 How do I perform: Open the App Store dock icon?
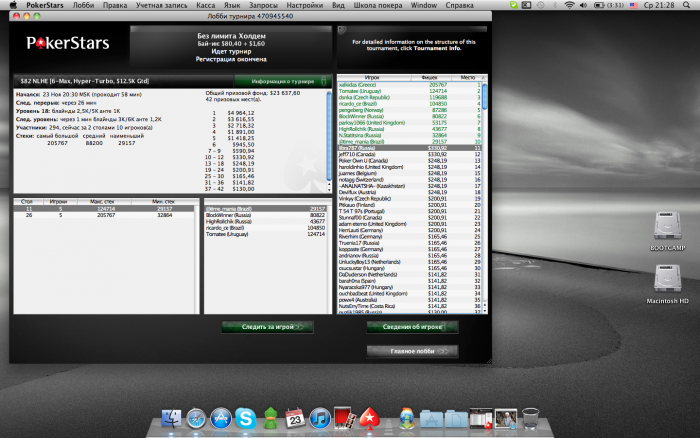221,419
